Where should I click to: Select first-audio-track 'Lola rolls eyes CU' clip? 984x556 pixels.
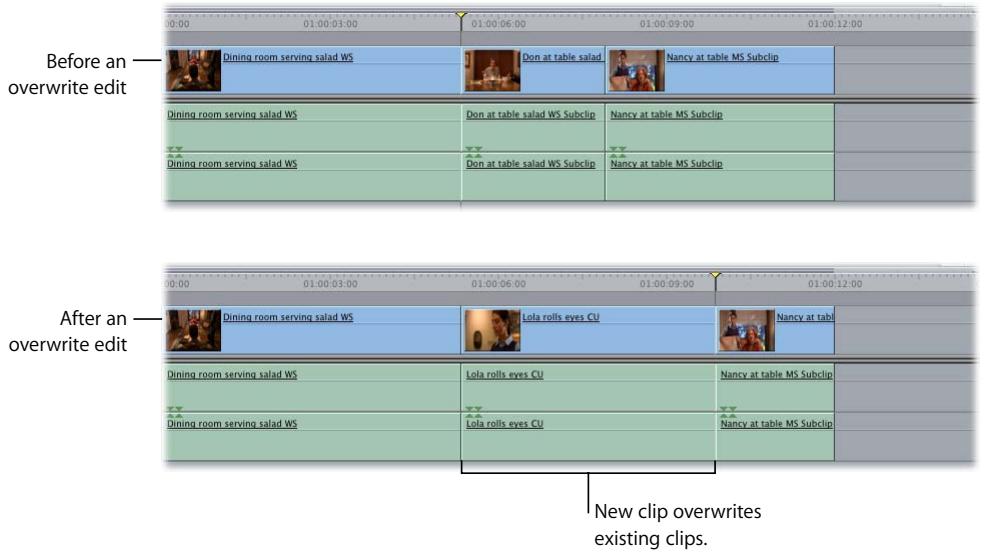pyautogui.click(x=589, y=388)
